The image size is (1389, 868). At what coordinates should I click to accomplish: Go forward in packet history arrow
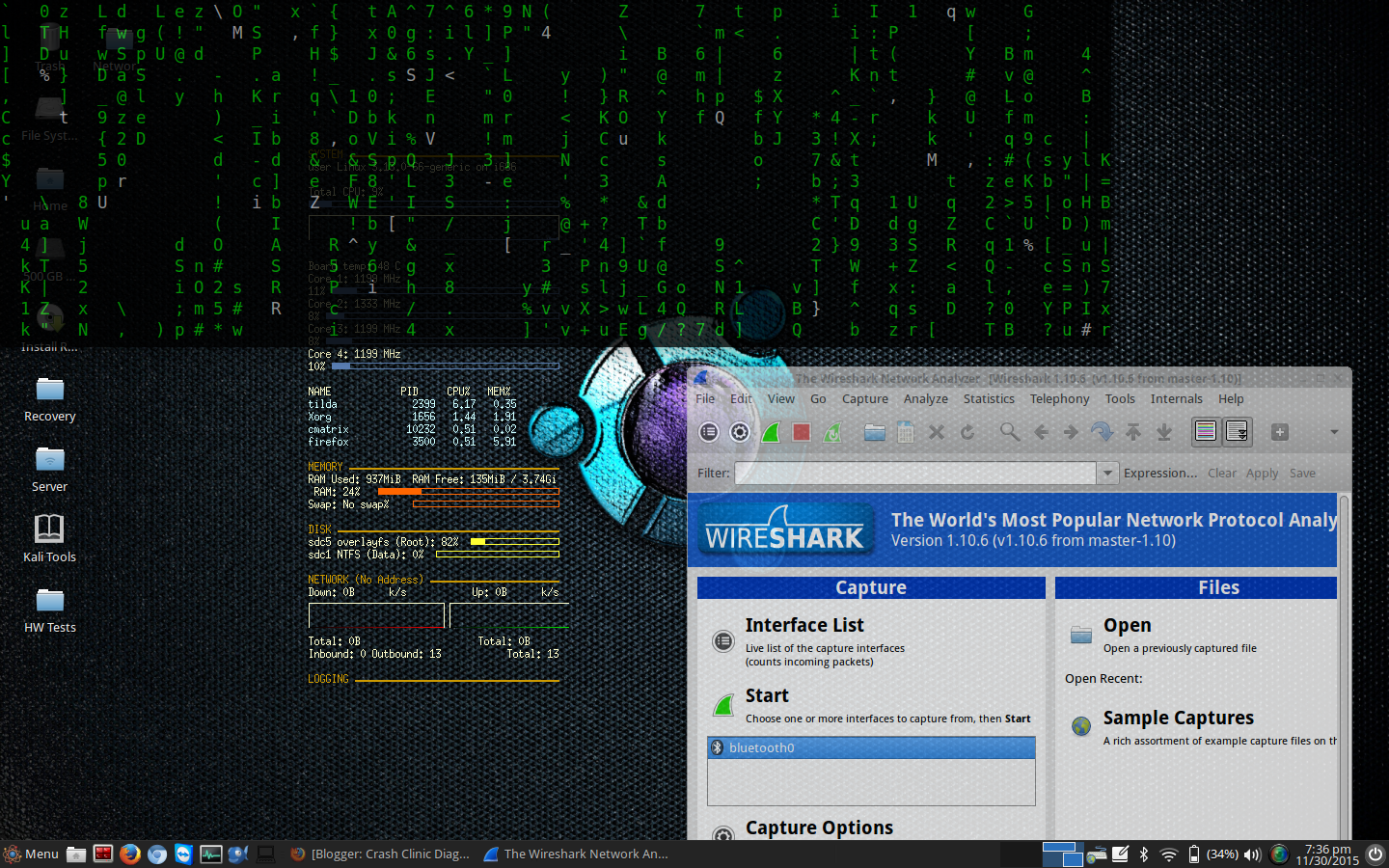[1071, 432]
